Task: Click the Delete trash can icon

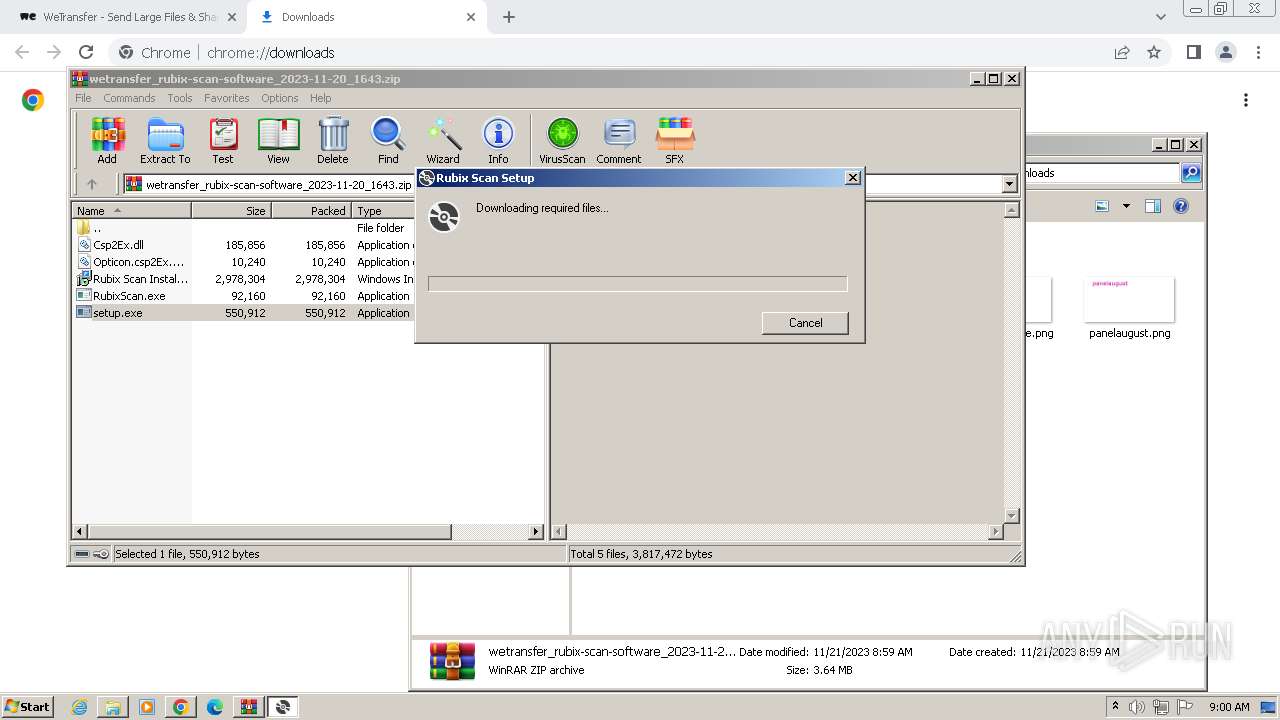Action: click(x=333, y=140)
